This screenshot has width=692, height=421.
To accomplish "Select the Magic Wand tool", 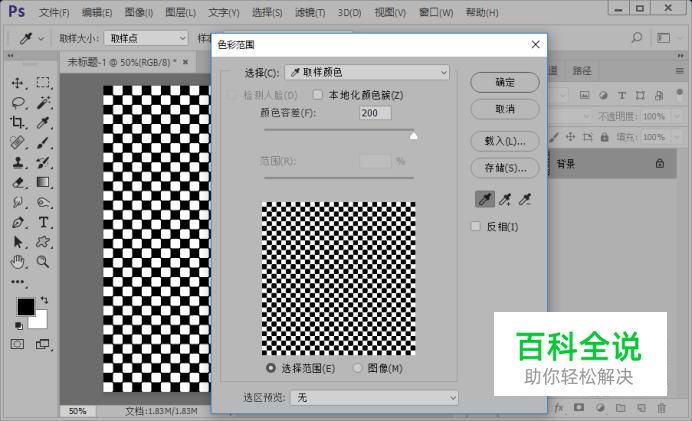I will [x=43, y=102].
